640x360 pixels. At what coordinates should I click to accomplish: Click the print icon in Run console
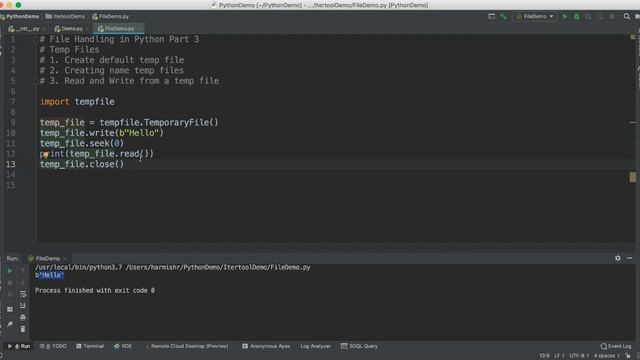[23, 317]
